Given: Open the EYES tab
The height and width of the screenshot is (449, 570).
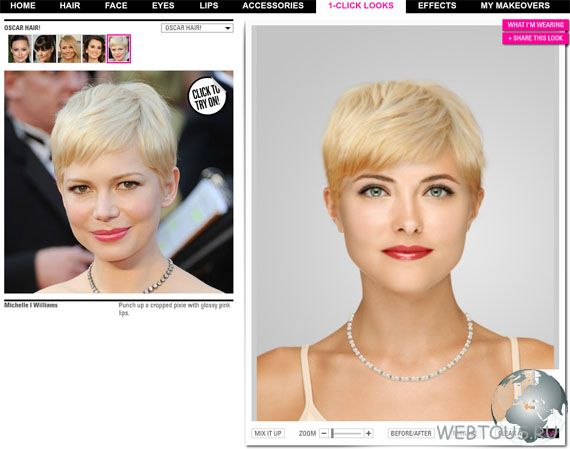Looking at the screenshot, I should (x=163, y=6).
